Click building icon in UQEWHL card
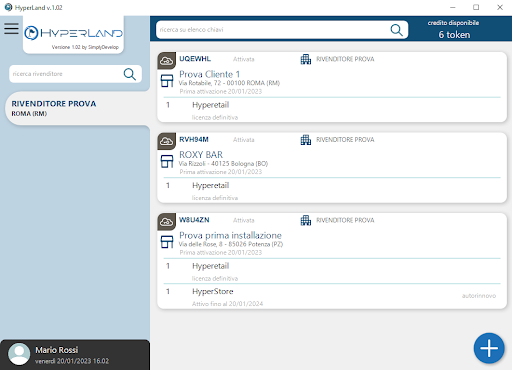This screenshot has width=512, height=370. pos(306,59)
